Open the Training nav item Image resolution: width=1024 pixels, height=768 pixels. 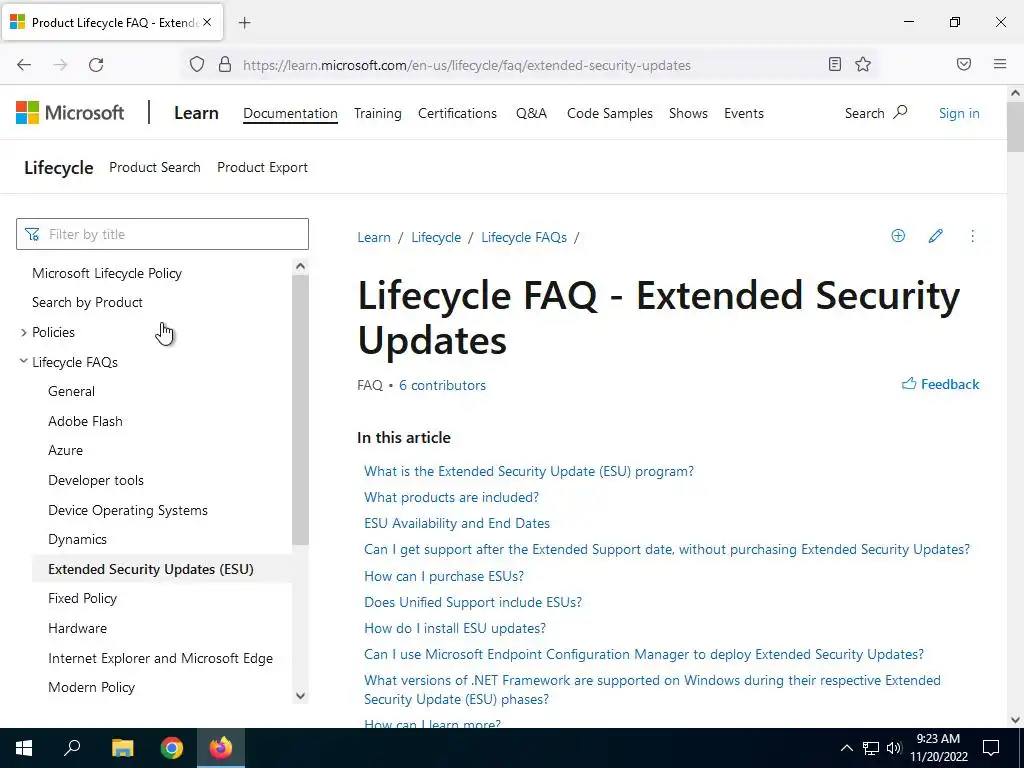[377, 113]
